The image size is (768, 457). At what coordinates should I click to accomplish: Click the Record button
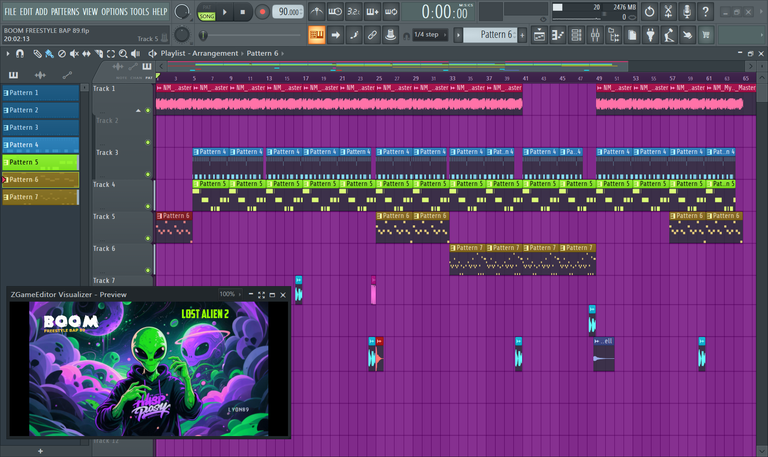(x=263, y=12)
